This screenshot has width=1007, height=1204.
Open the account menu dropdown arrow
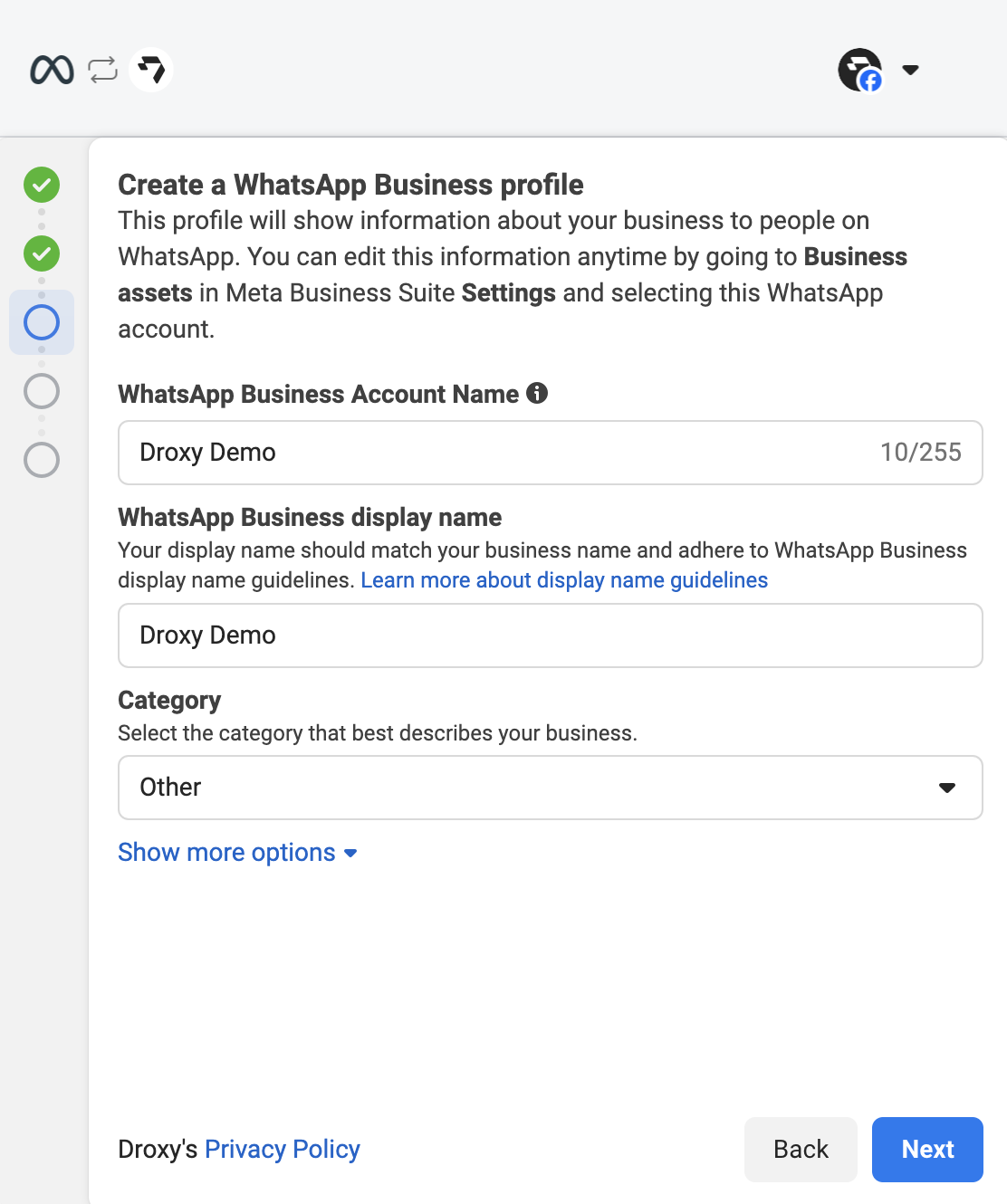tap(910, 69)
